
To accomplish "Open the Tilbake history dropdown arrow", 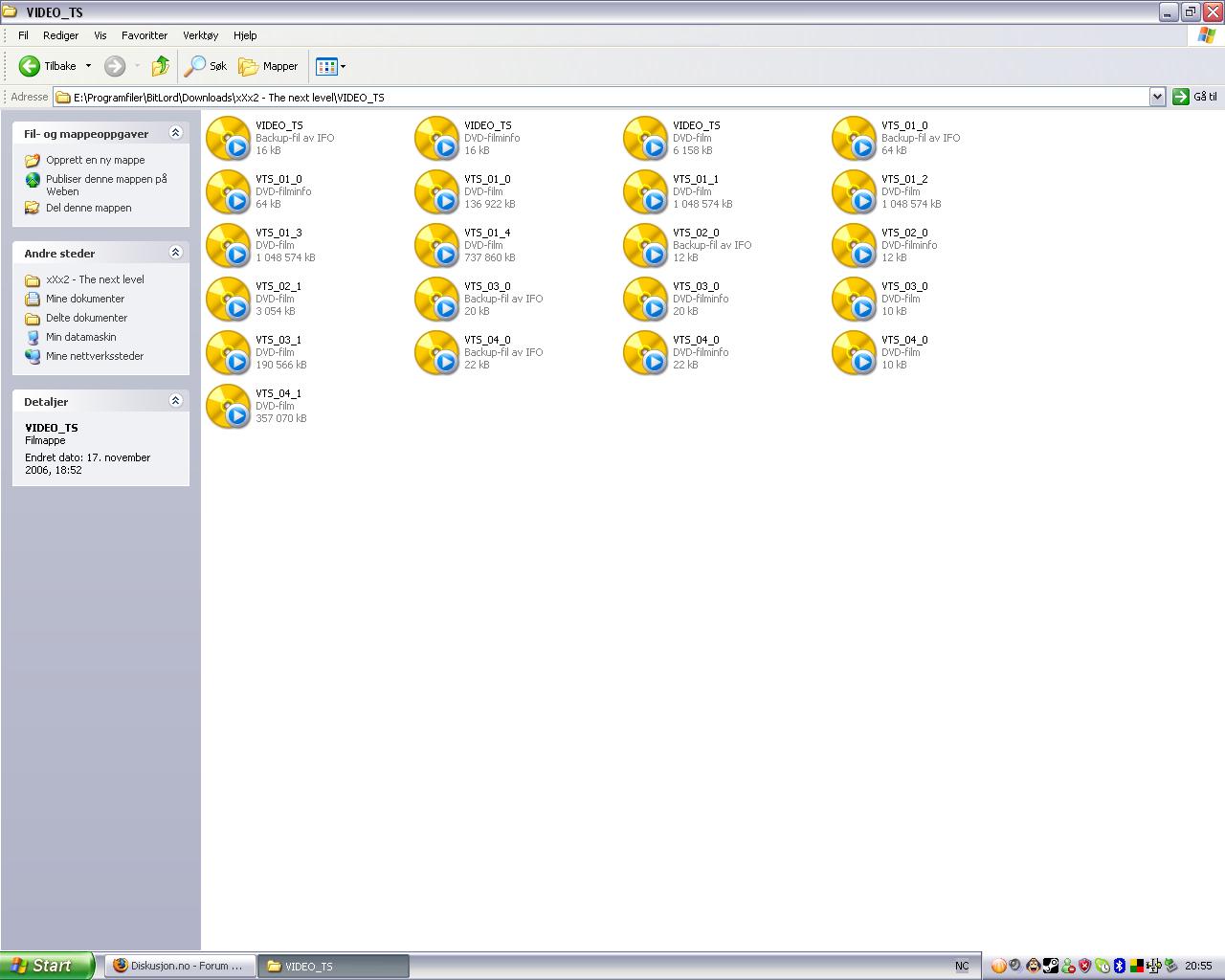I will [88, 66].
